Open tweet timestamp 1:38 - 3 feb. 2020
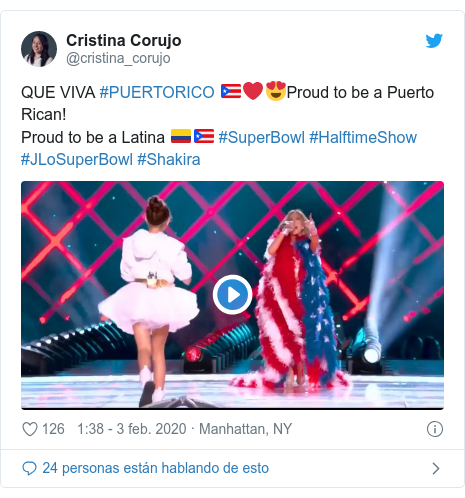 tap(132, 429)
